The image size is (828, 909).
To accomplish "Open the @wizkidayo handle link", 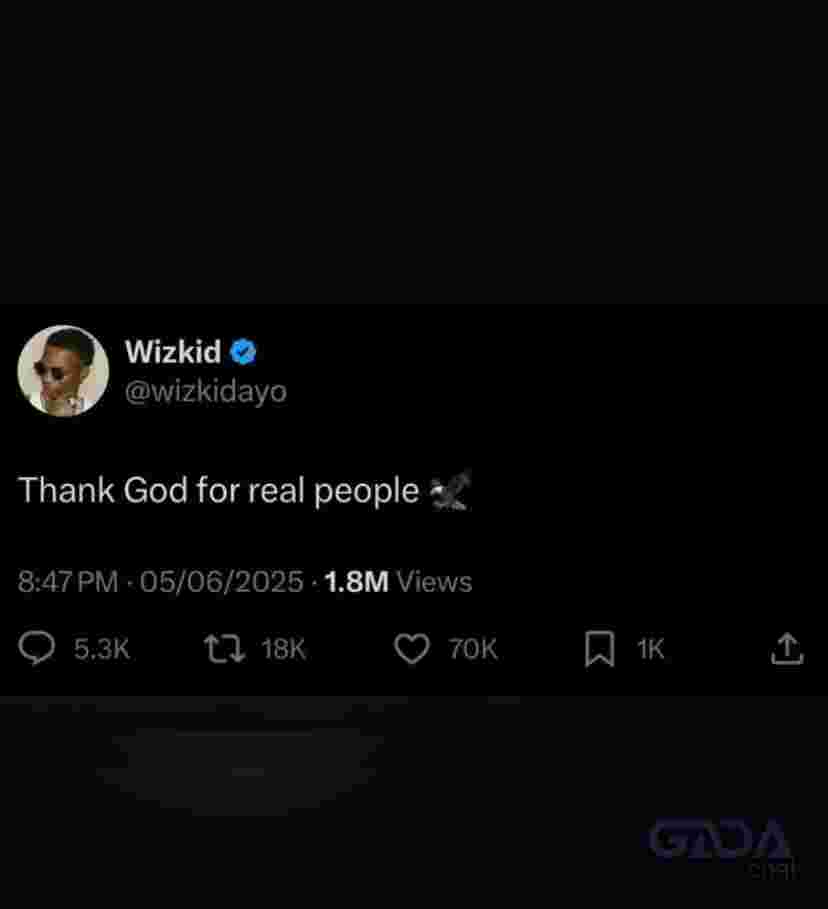I will click(x=206, y=392).
